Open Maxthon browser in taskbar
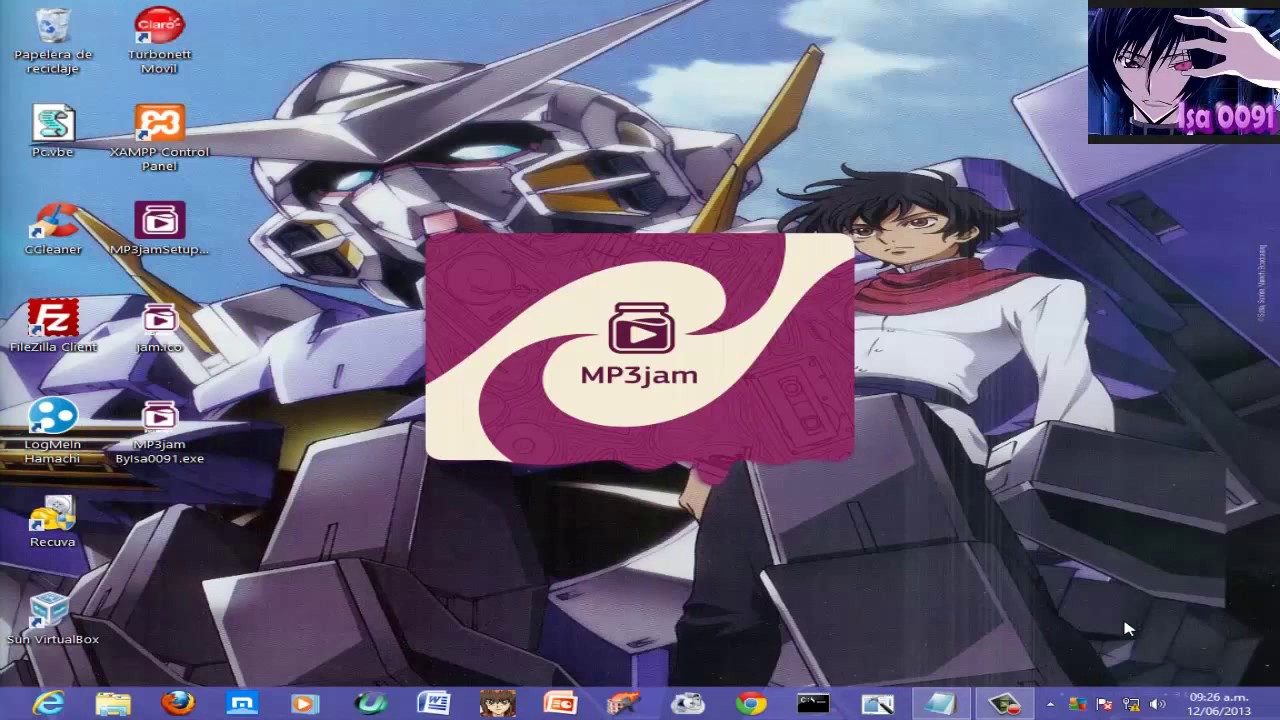 tap(242, 704)
